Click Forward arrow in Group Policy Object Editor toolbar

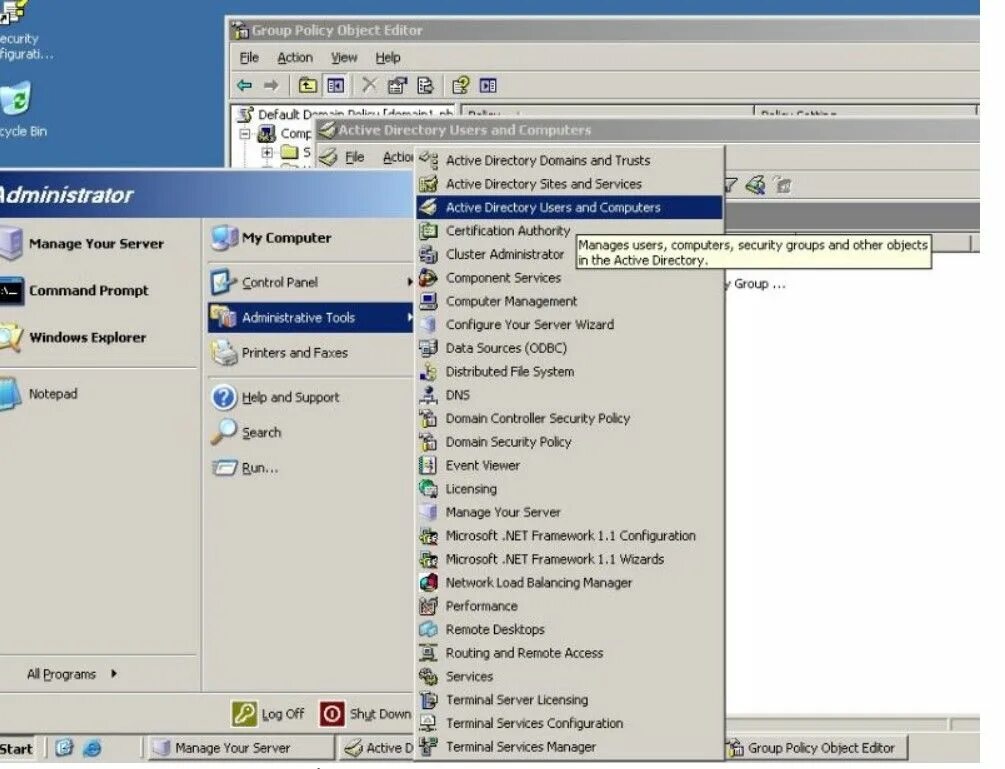point(271,85)
